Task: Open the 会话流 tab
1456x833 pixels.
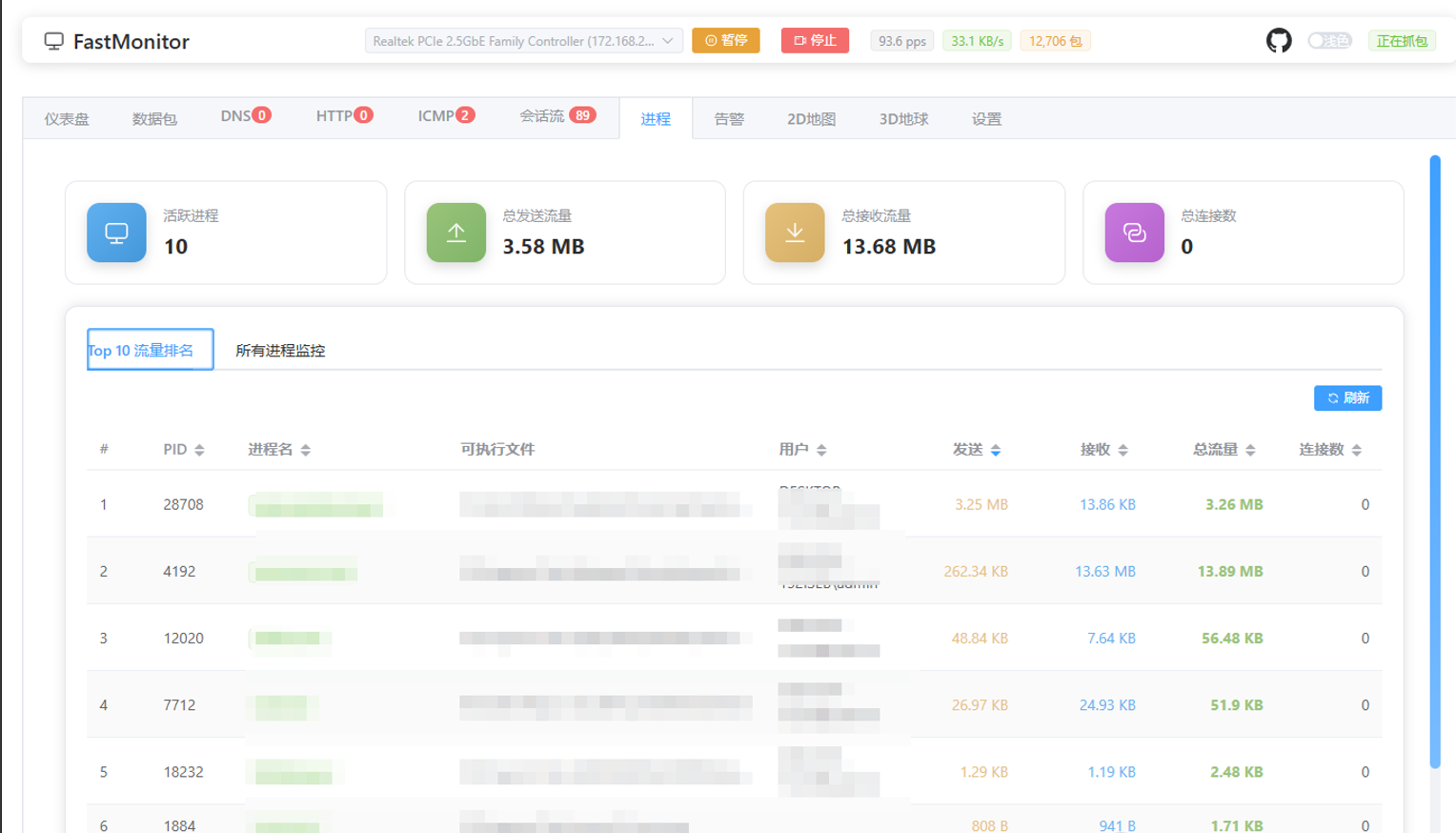Action: (x=557, y=116)
